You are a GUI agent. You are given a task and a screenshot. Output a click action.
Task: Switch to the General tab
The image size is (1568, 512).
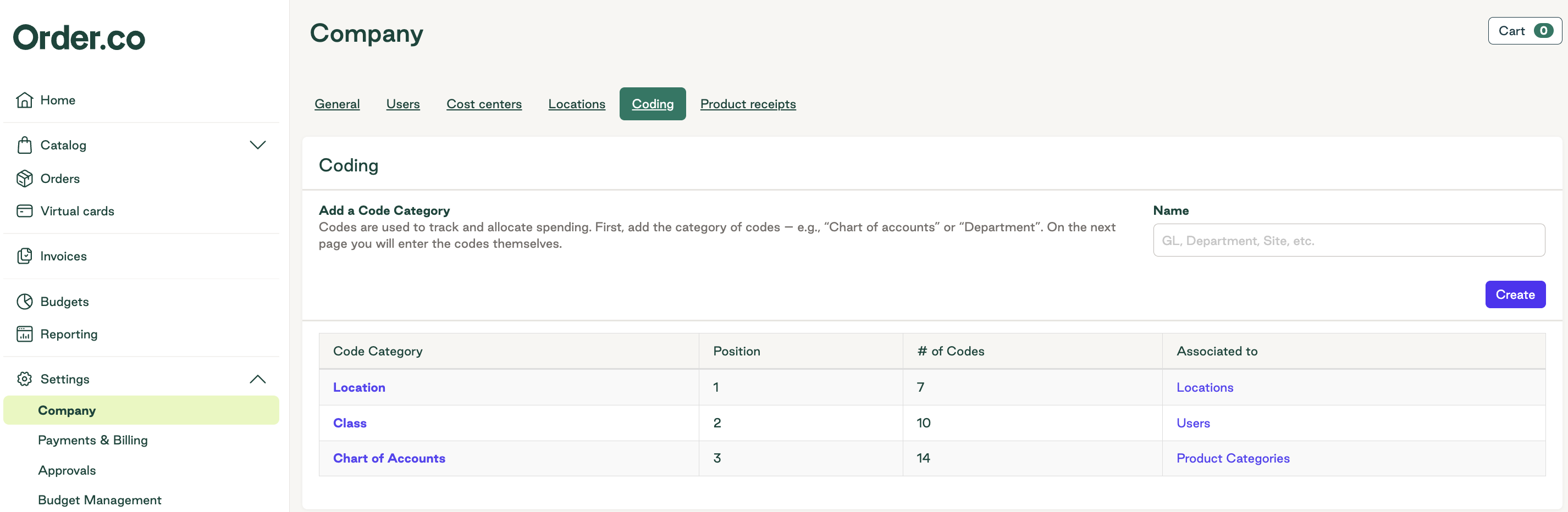tap(337, 104)
